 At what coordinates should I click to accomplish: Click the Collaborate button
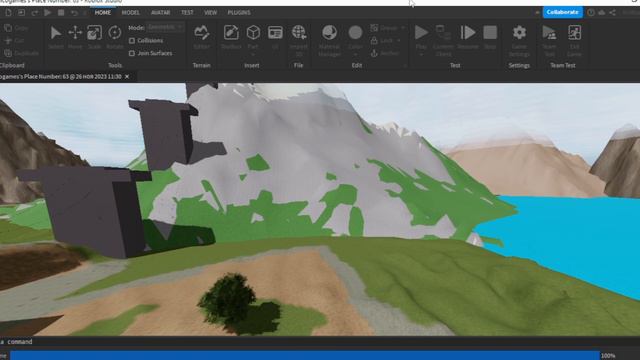pos(562,12)
